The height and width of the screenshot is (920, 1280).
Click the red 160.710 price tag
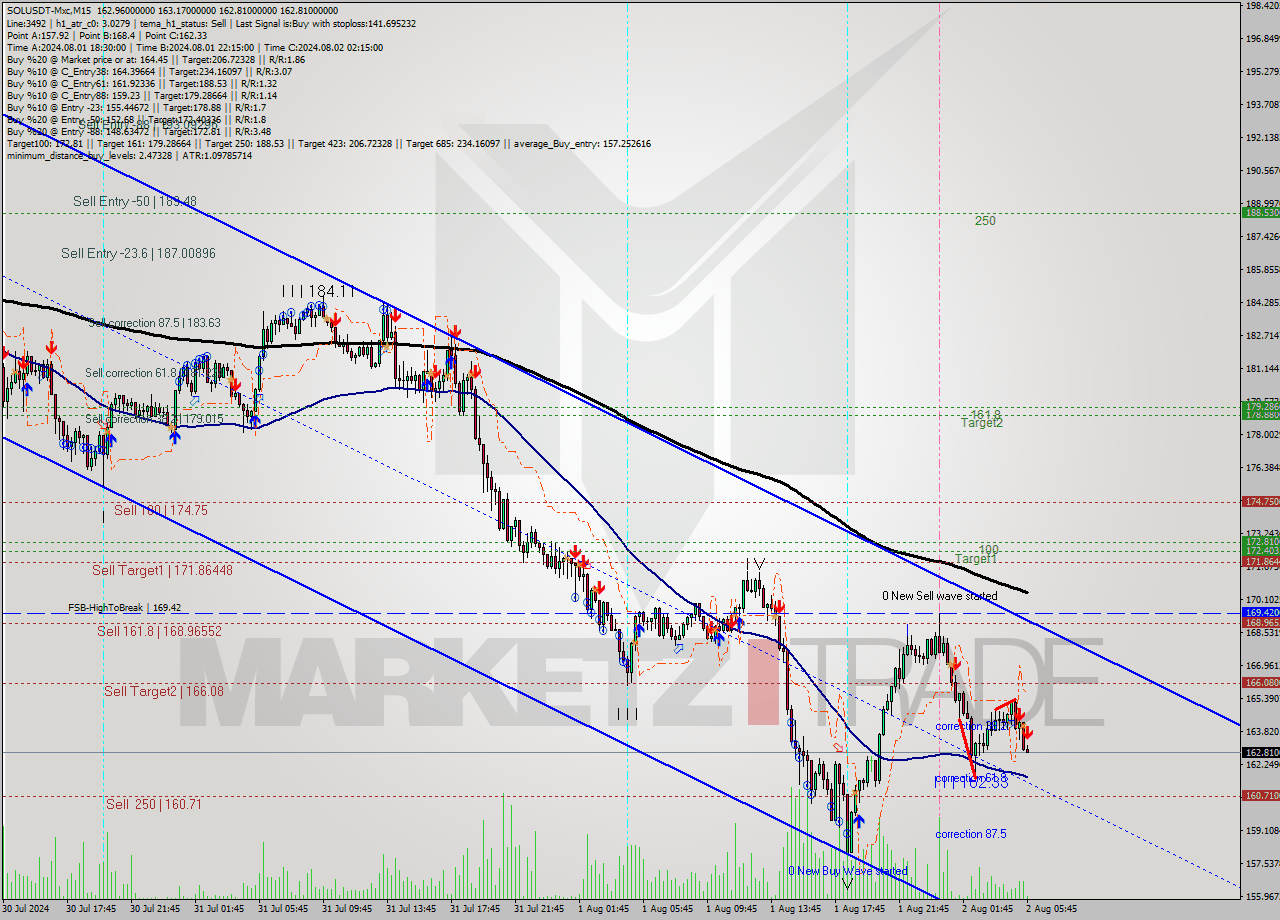tap(1260, 795)
